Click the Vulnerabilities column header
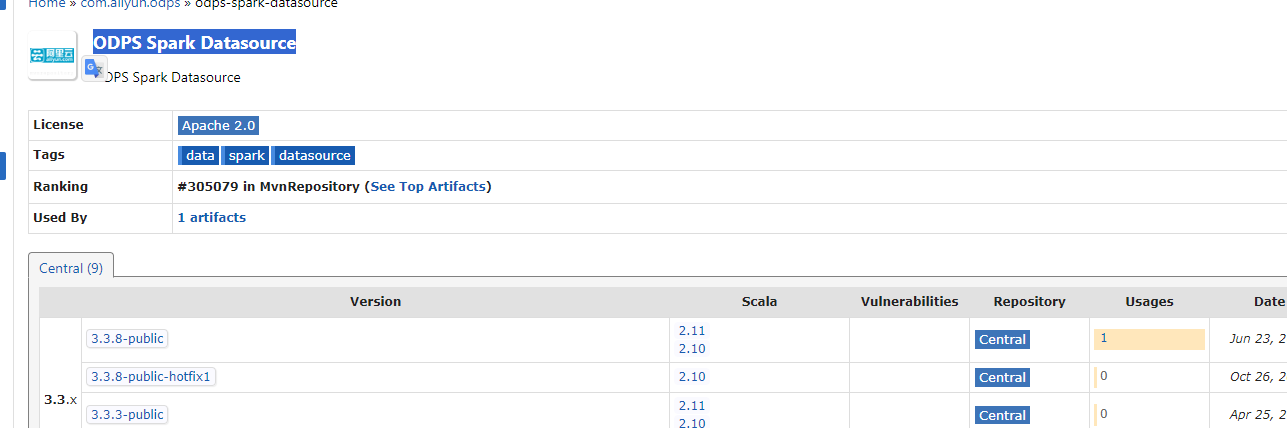 [x=909, y=302]
